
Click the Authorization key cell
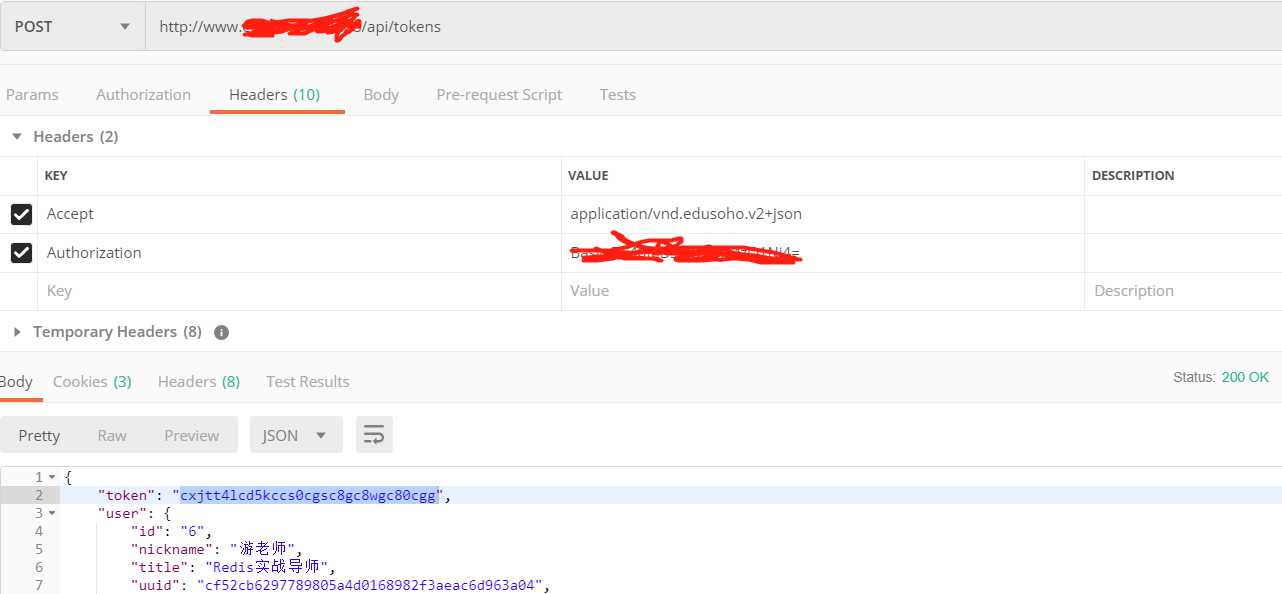300,253
